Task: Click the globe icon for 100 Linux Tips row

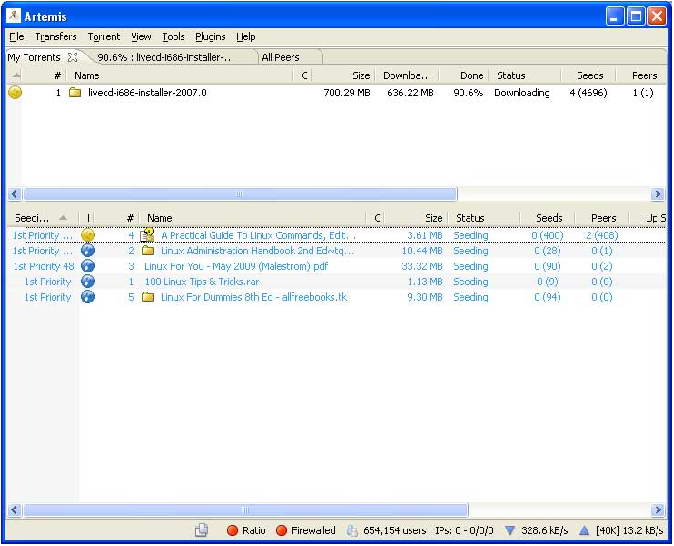Action: [88, 282]
